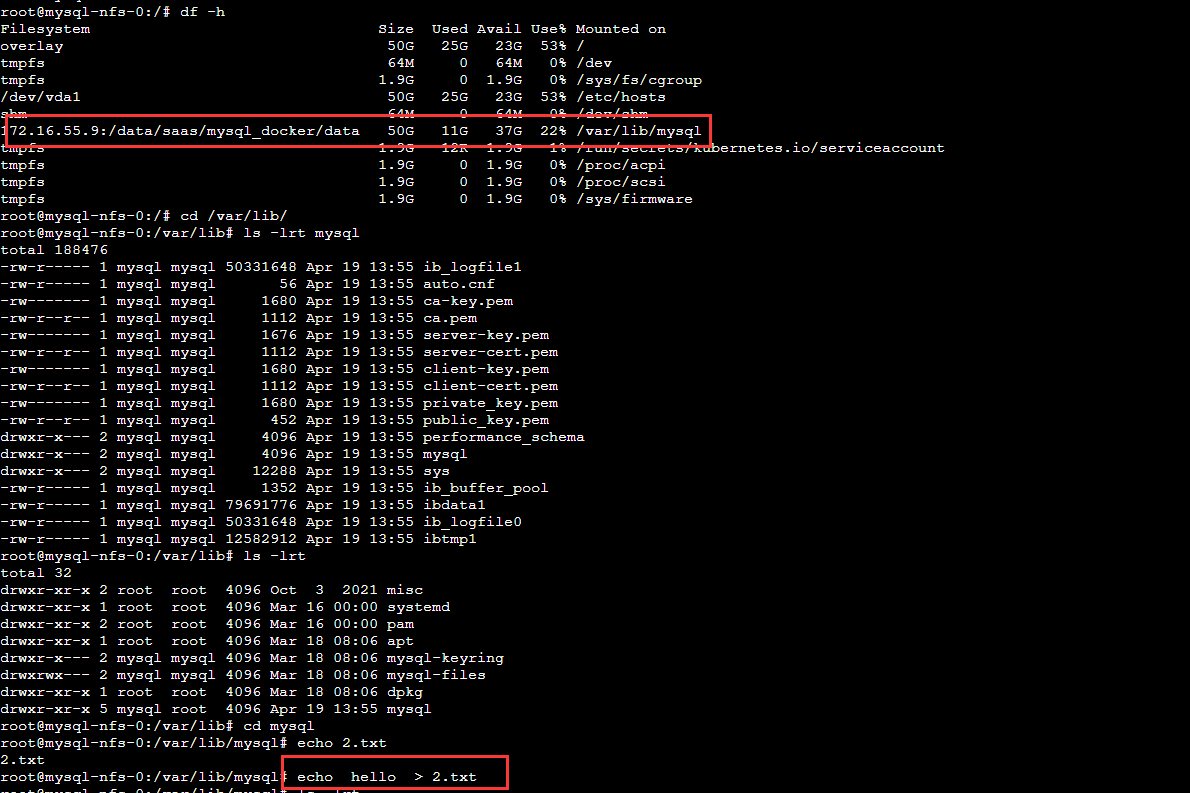Click the 'Mounted on' column header
1190x793 pixels.
pyautogui.click(x=620, y=29)
